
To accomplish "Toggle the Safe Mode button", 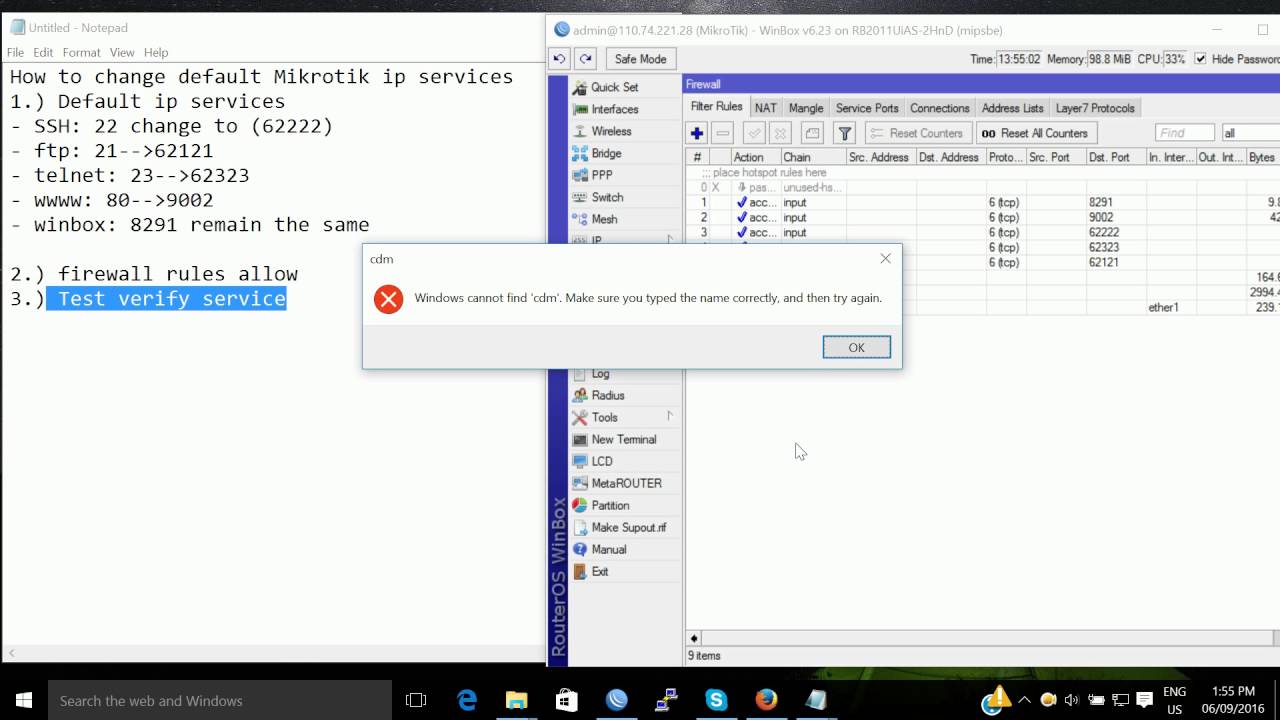I will point(639,59).
